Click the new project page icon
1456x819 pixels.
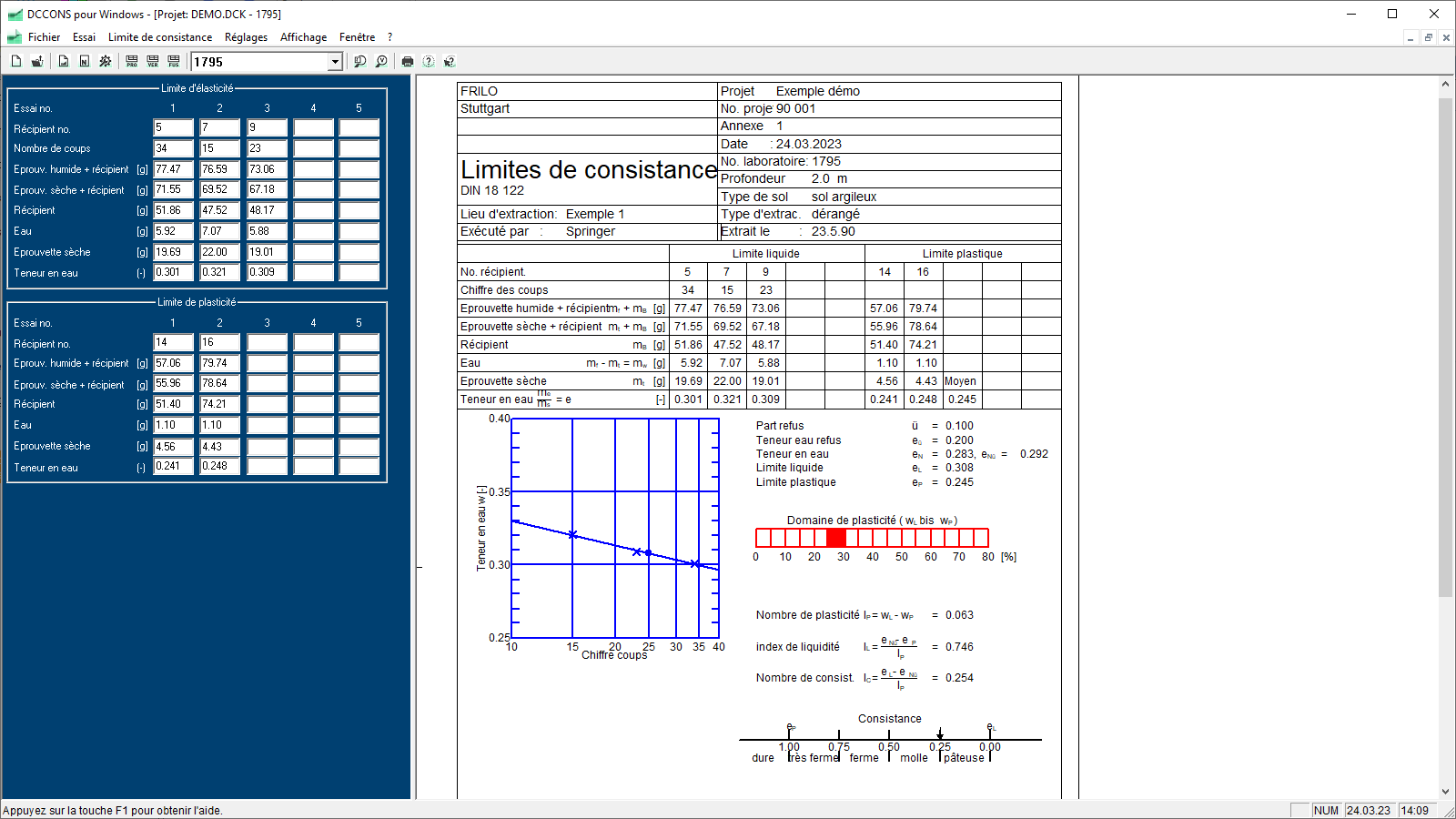tap(15, 61)
